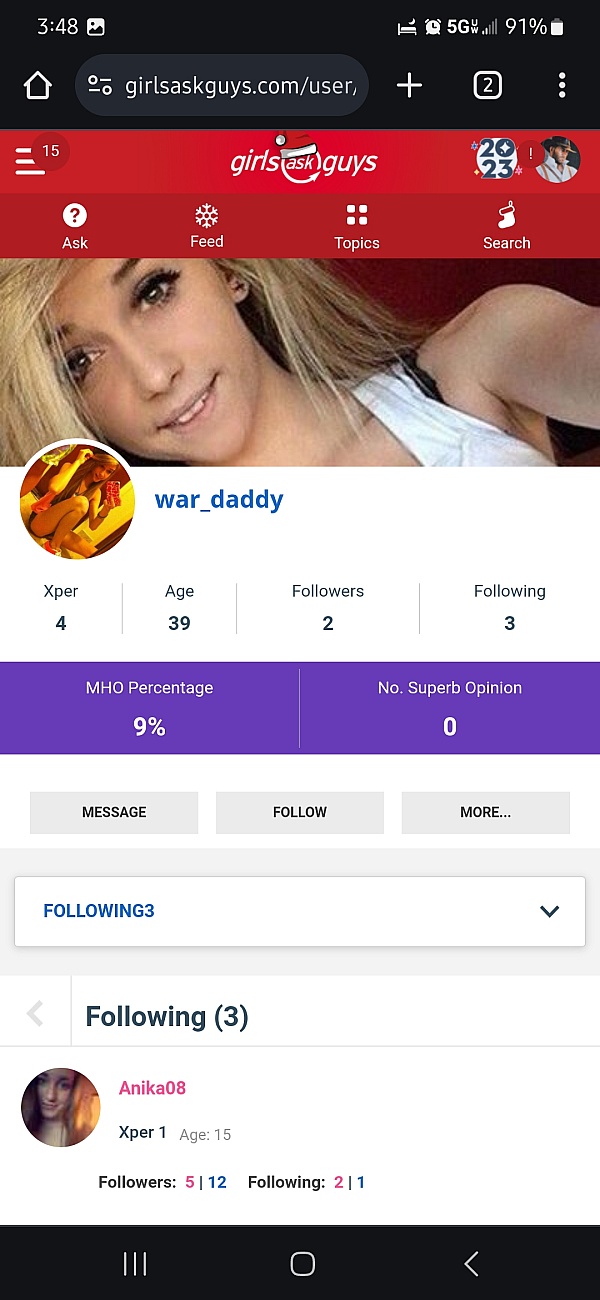Open the MORE... options button

tap(486, 812)
